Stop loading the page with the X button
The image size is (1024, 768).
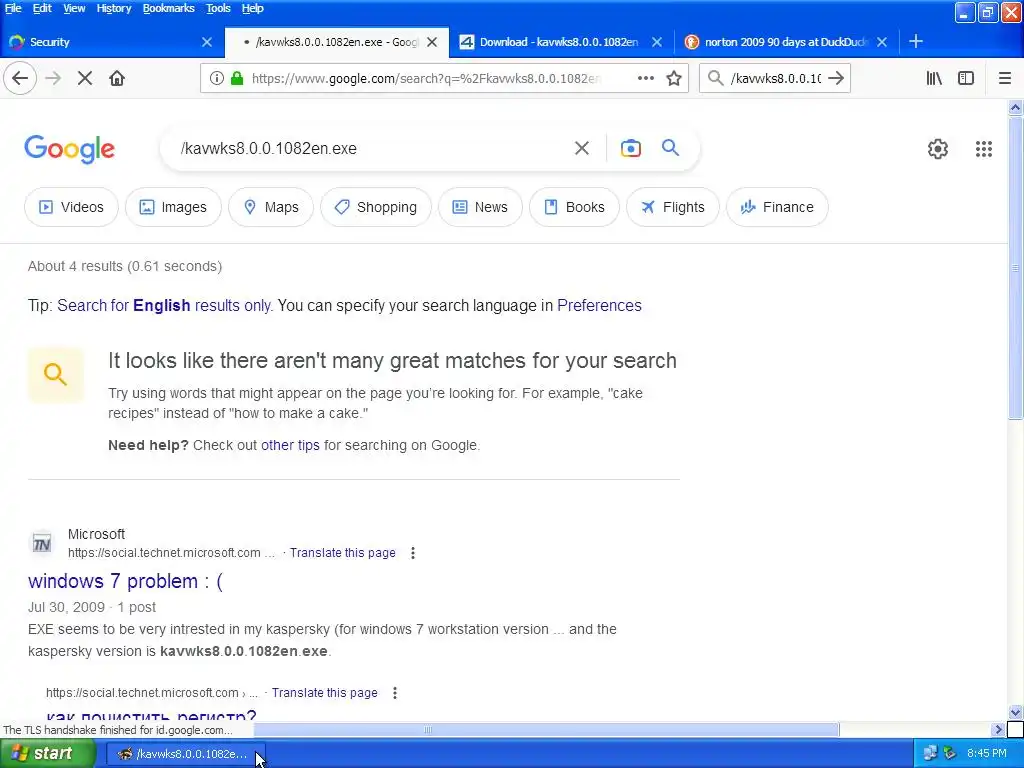[84, 78]
